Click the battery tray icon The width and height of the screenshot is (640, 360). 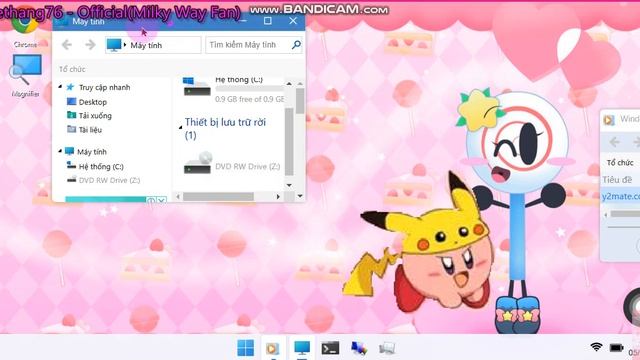pyautogui.click(x=616, y=348)
